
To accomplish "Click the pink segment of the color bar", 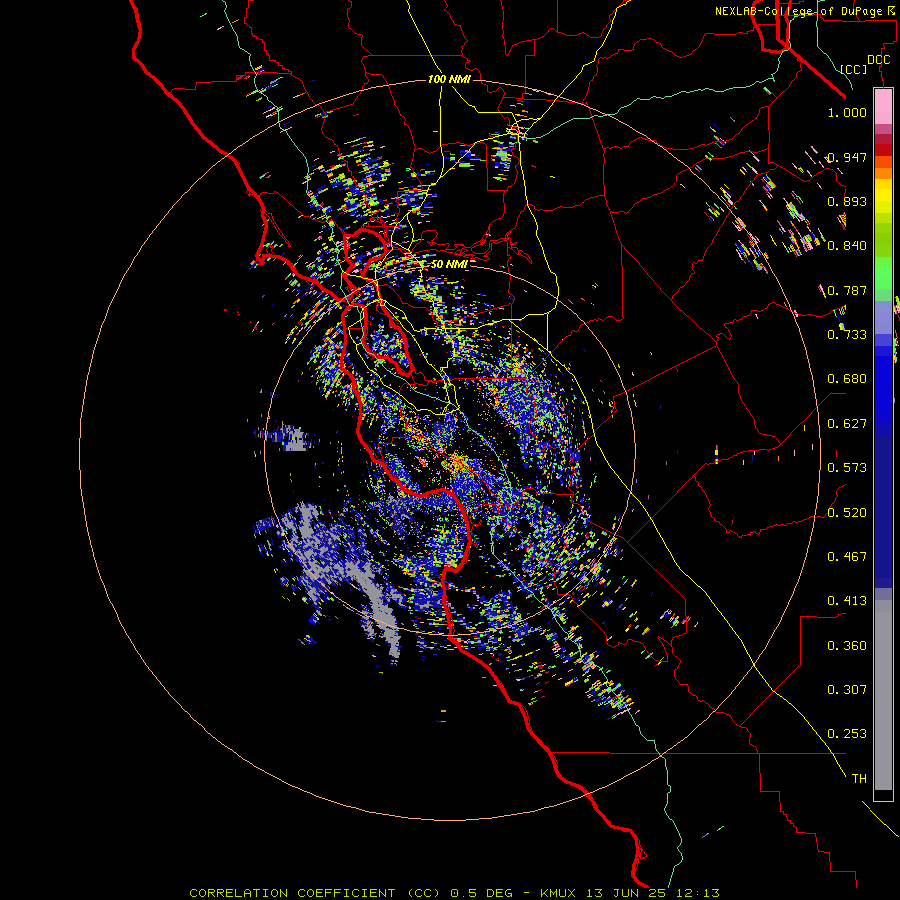I will click(883, 107).
